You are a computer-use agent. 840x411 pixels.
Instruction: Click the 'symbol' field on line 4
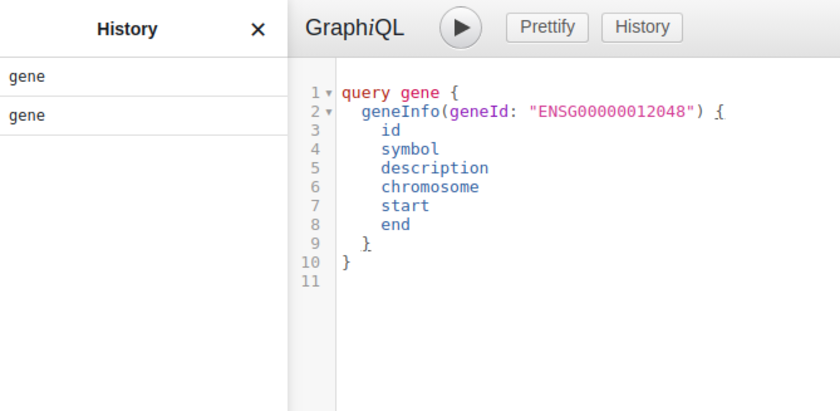[x=410, y=149]
